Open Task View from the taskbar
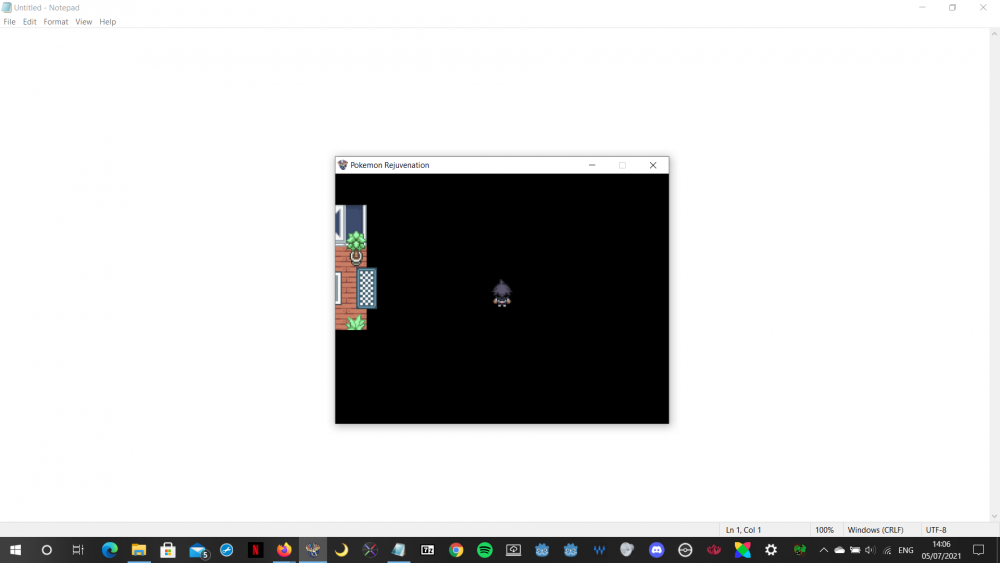This screenshot has height=563, width=1000. tap(78, 550)
